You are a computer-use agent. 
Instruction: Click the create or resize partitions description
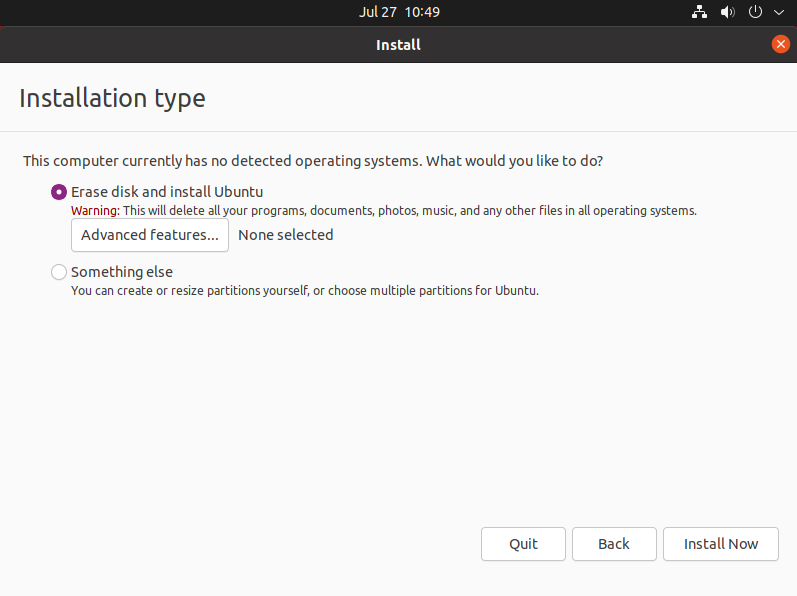[x=305, y=291]
